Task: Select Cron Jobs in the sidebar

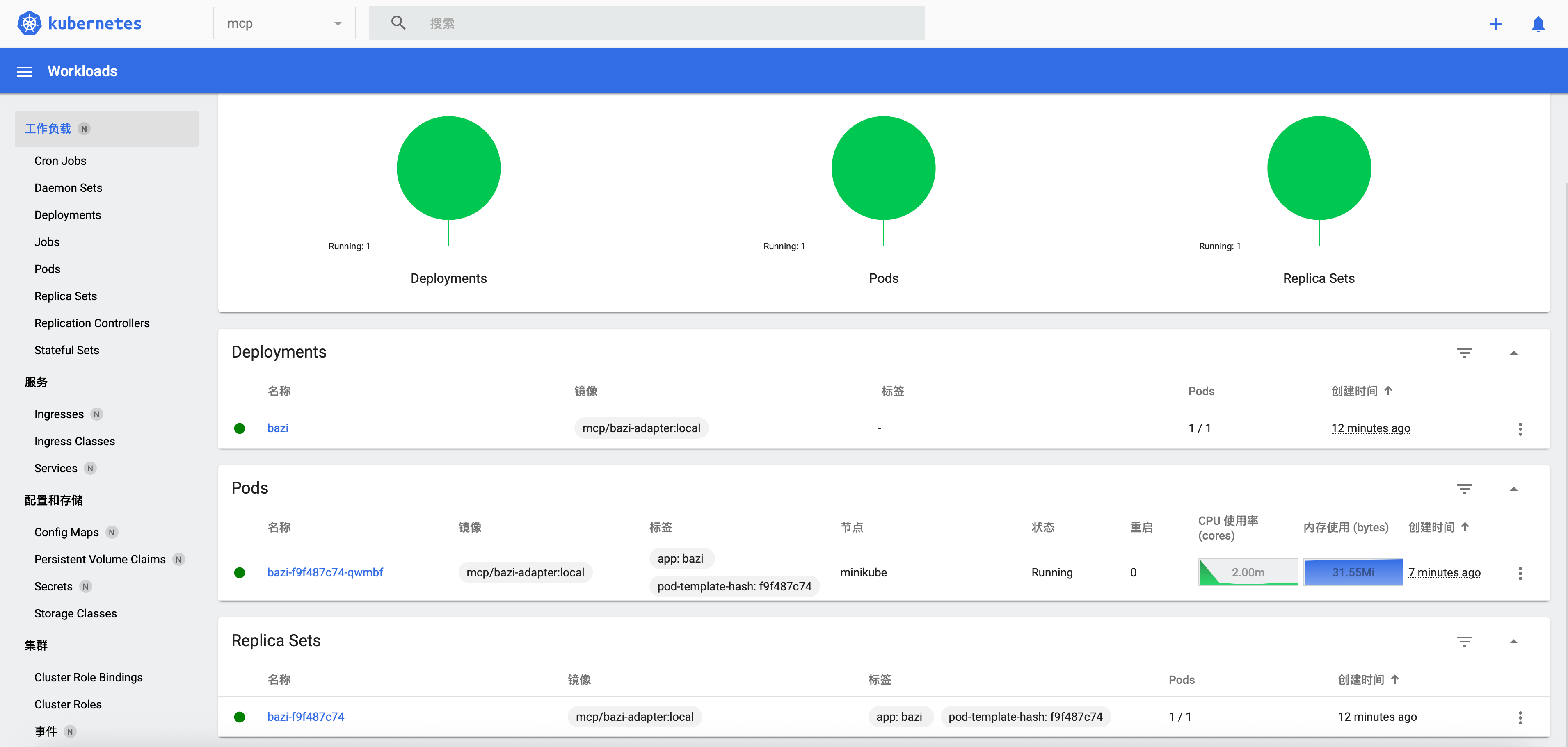Action: coord(60,161)
